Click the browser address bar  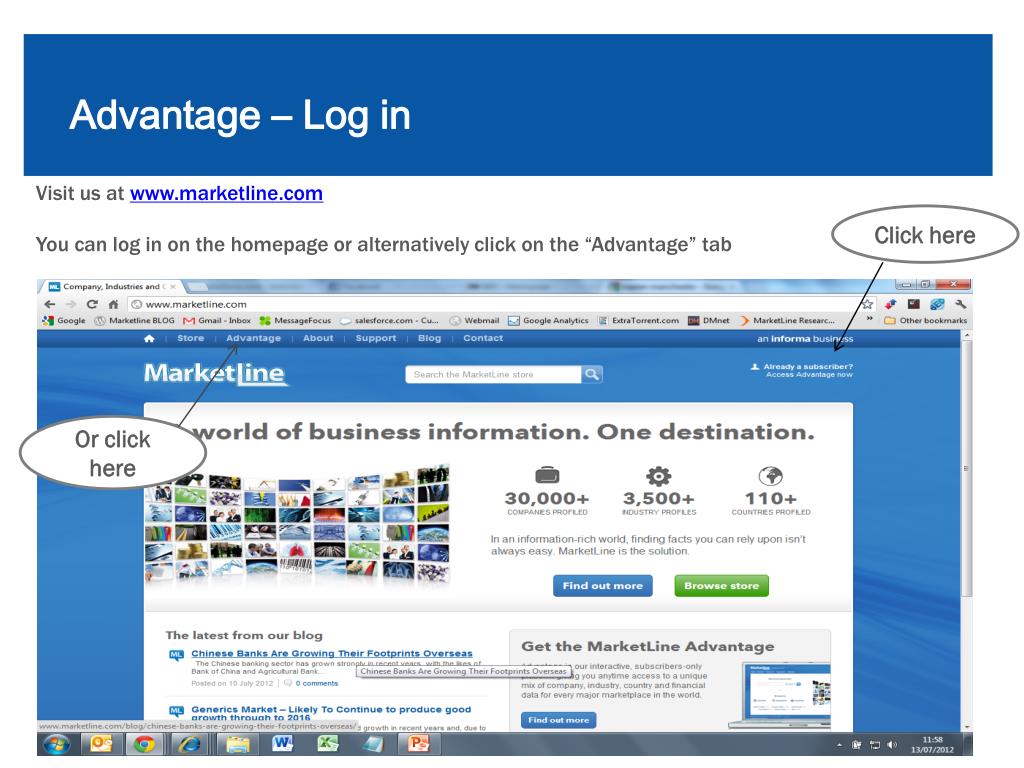pos(493,304)
